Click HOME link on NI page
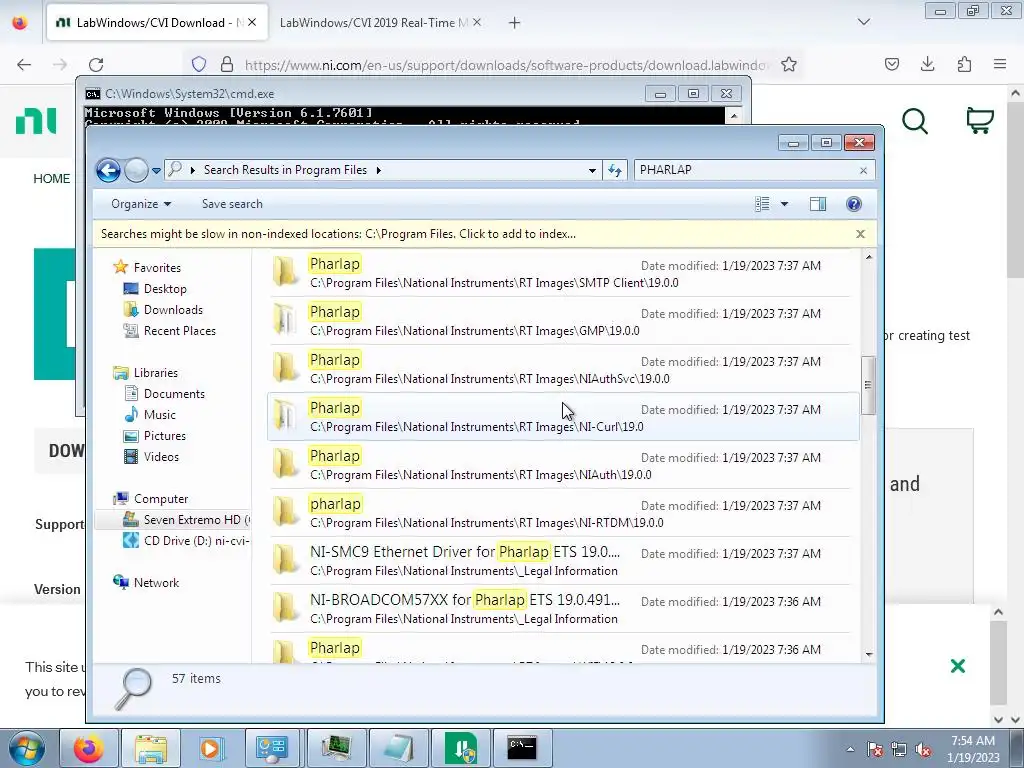Viewport: 1024px width, 768px height. pyautogui.click(x=52, y=178)
